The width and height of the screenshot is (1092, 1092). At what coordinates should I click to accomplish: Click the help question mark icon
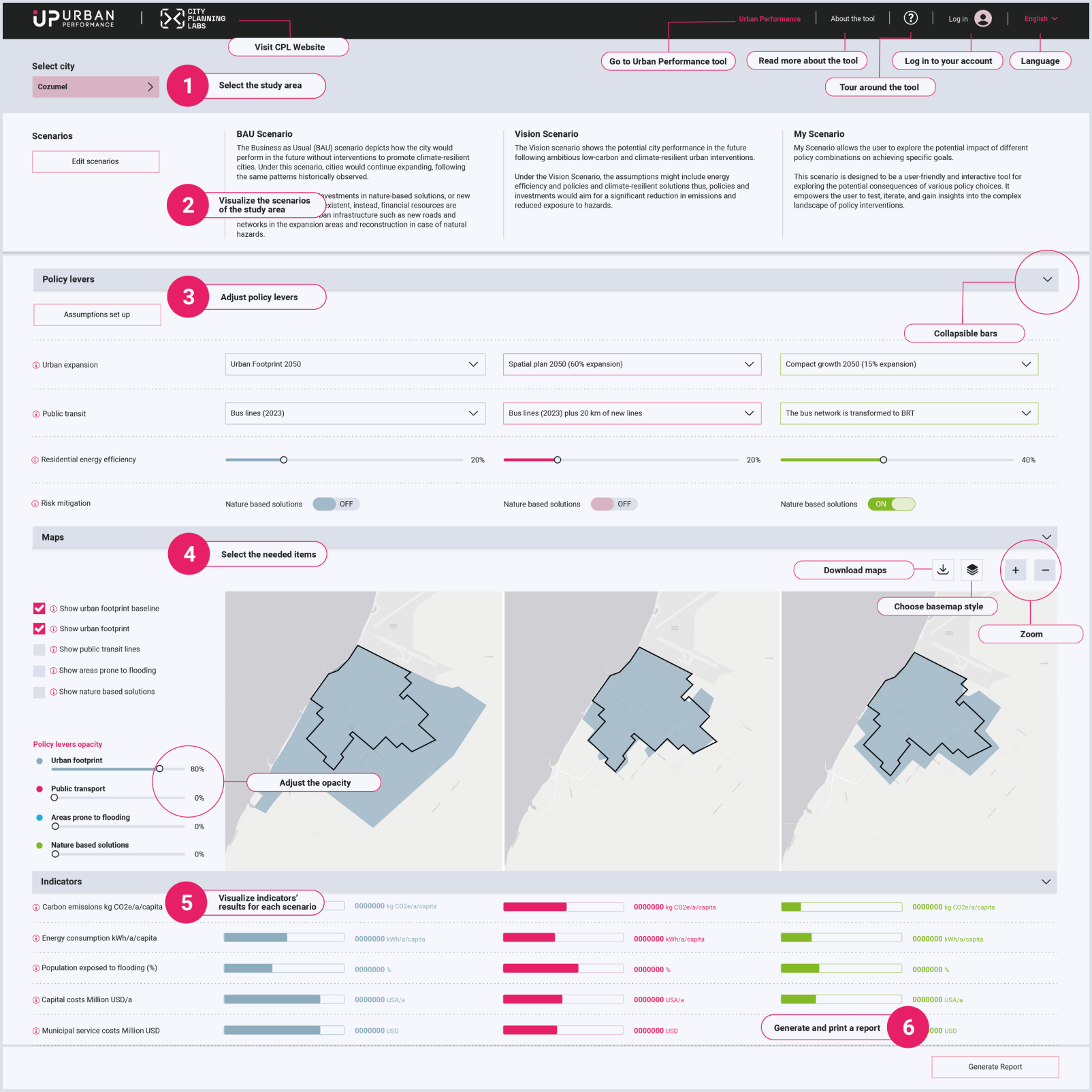coord(910,18)
